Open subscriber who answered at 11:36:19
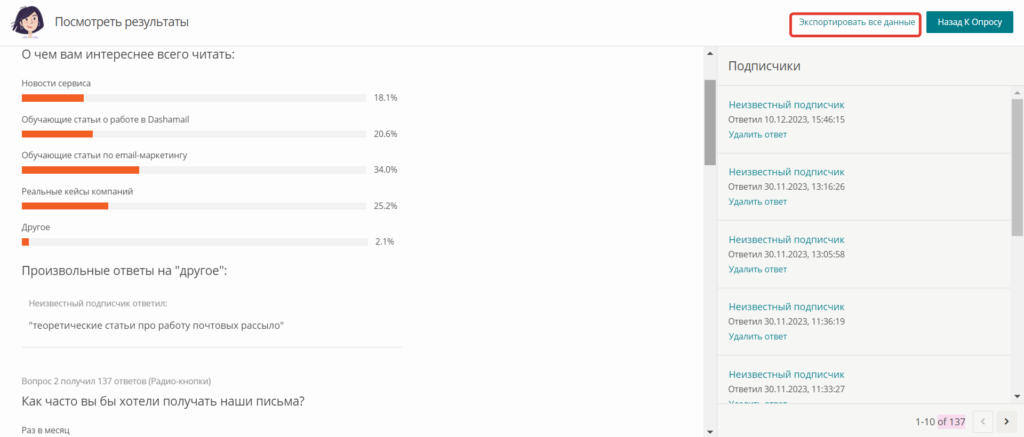The image size is (1024, 437). tap(786, 306)
